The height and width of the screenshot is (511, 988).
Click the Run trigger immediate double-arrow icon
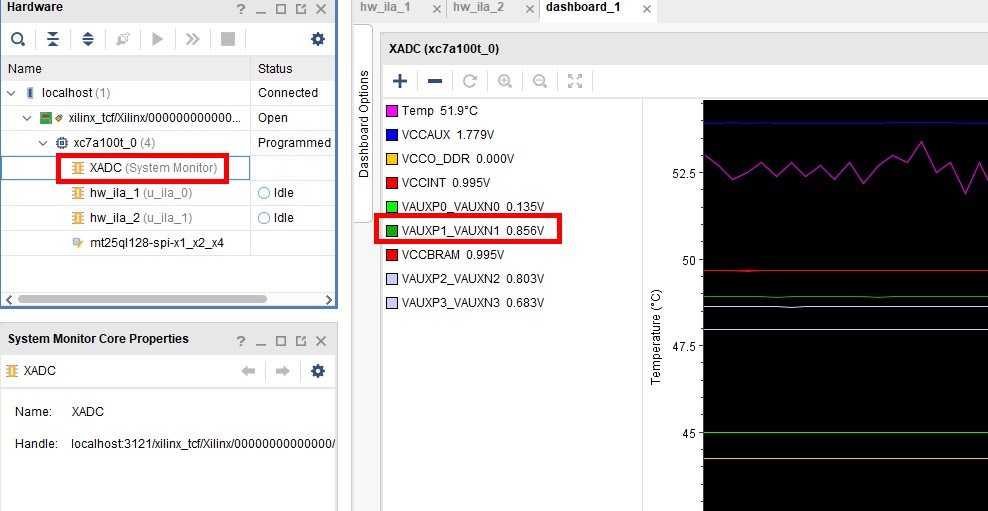click(192, 40)
